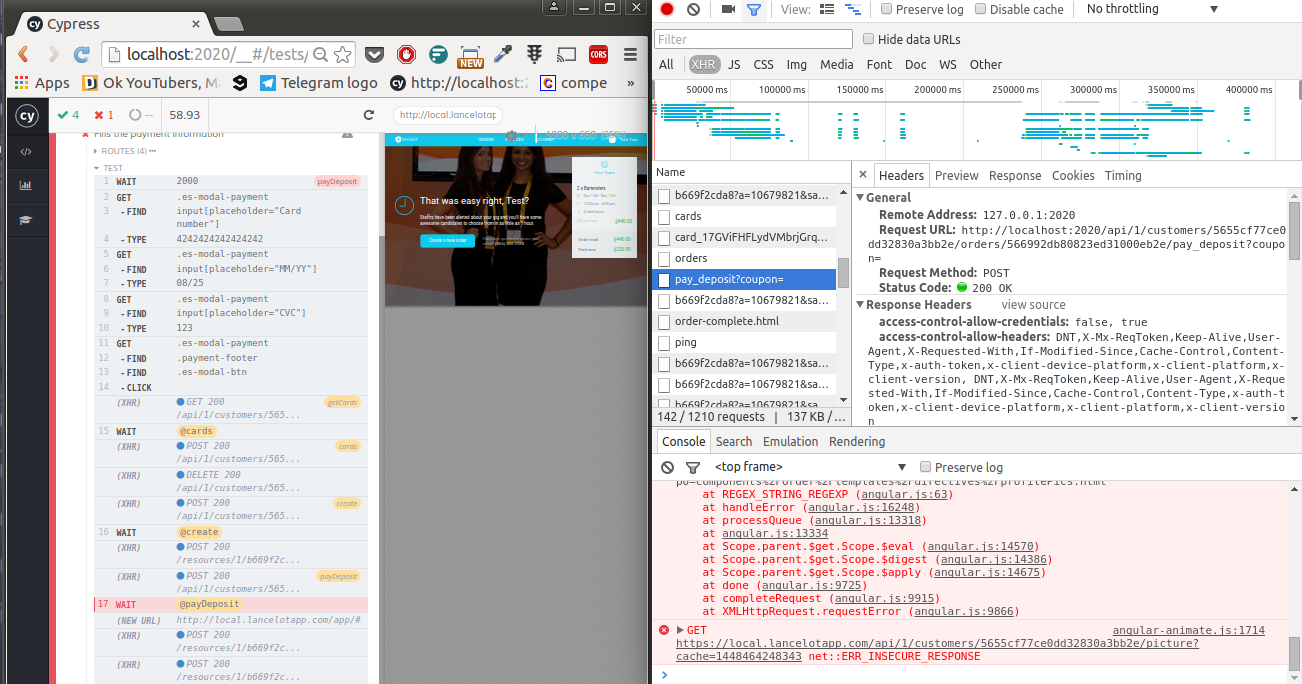Expand the GET error entry in the console
Image resolution: width=1302 pixels, height=684 pixels.
(681, 630)
